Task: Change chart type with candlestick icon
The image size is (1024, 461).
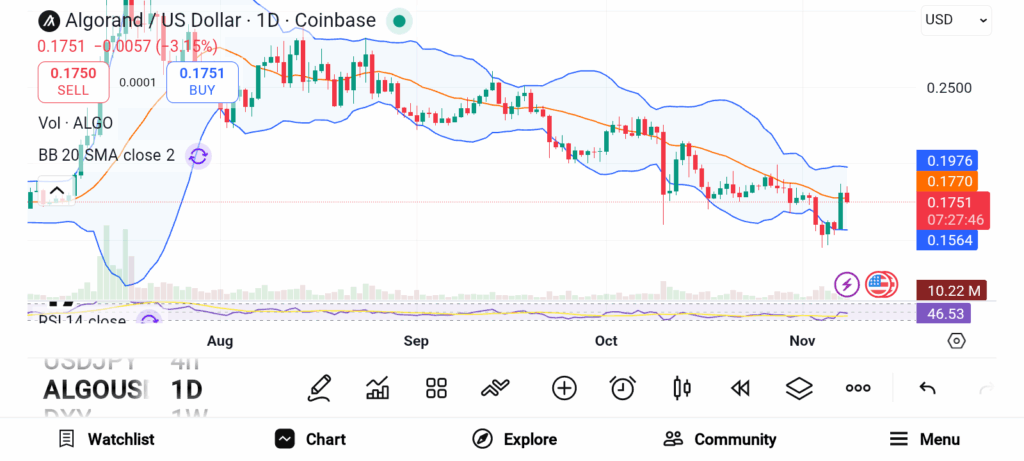Action: (682, 388)
